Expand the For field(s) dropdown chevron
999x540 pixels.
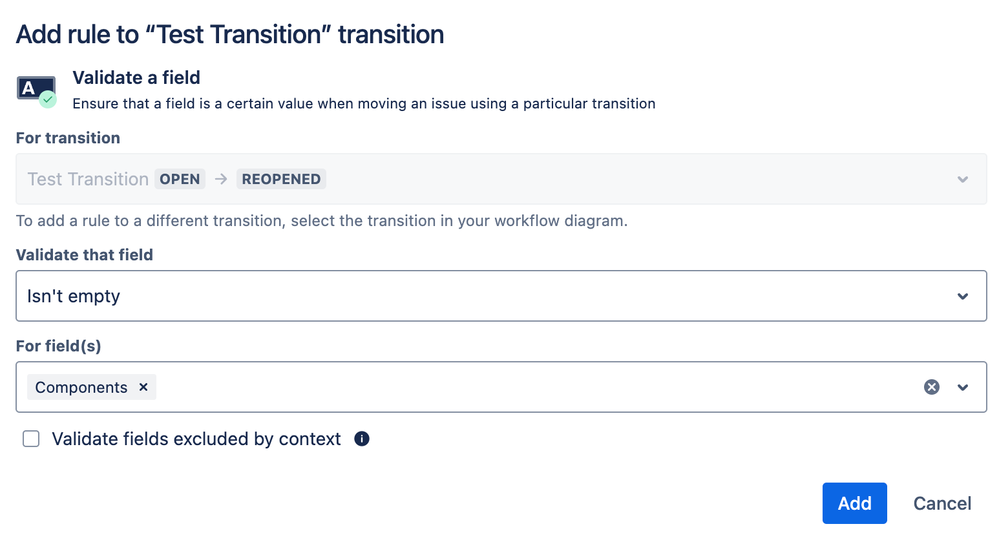963,387
